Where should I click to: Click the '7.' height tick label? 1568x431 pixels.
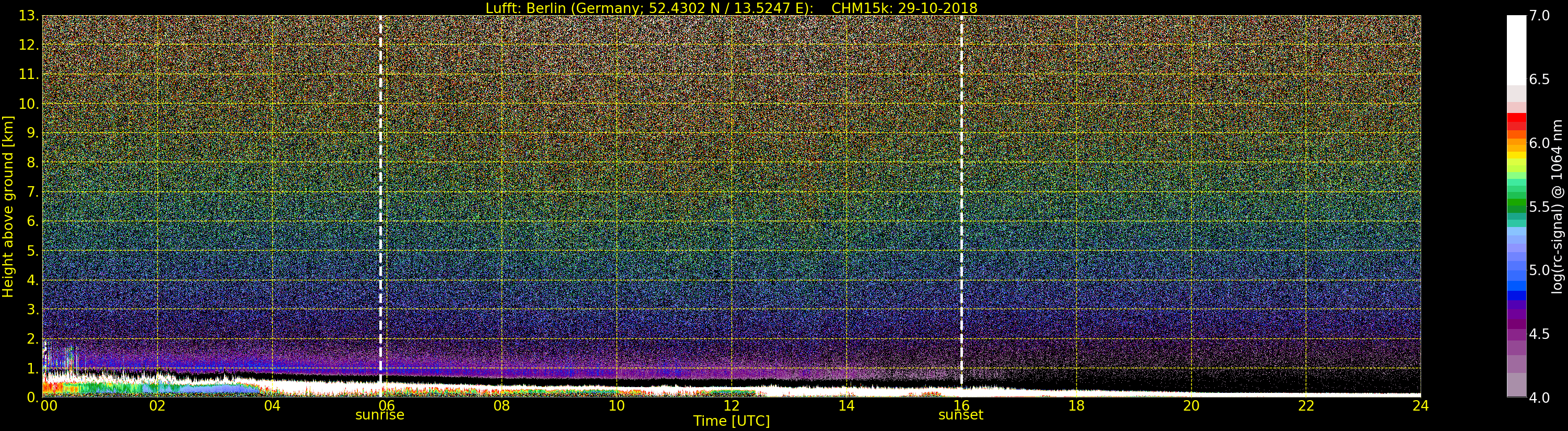click(33, 192)
